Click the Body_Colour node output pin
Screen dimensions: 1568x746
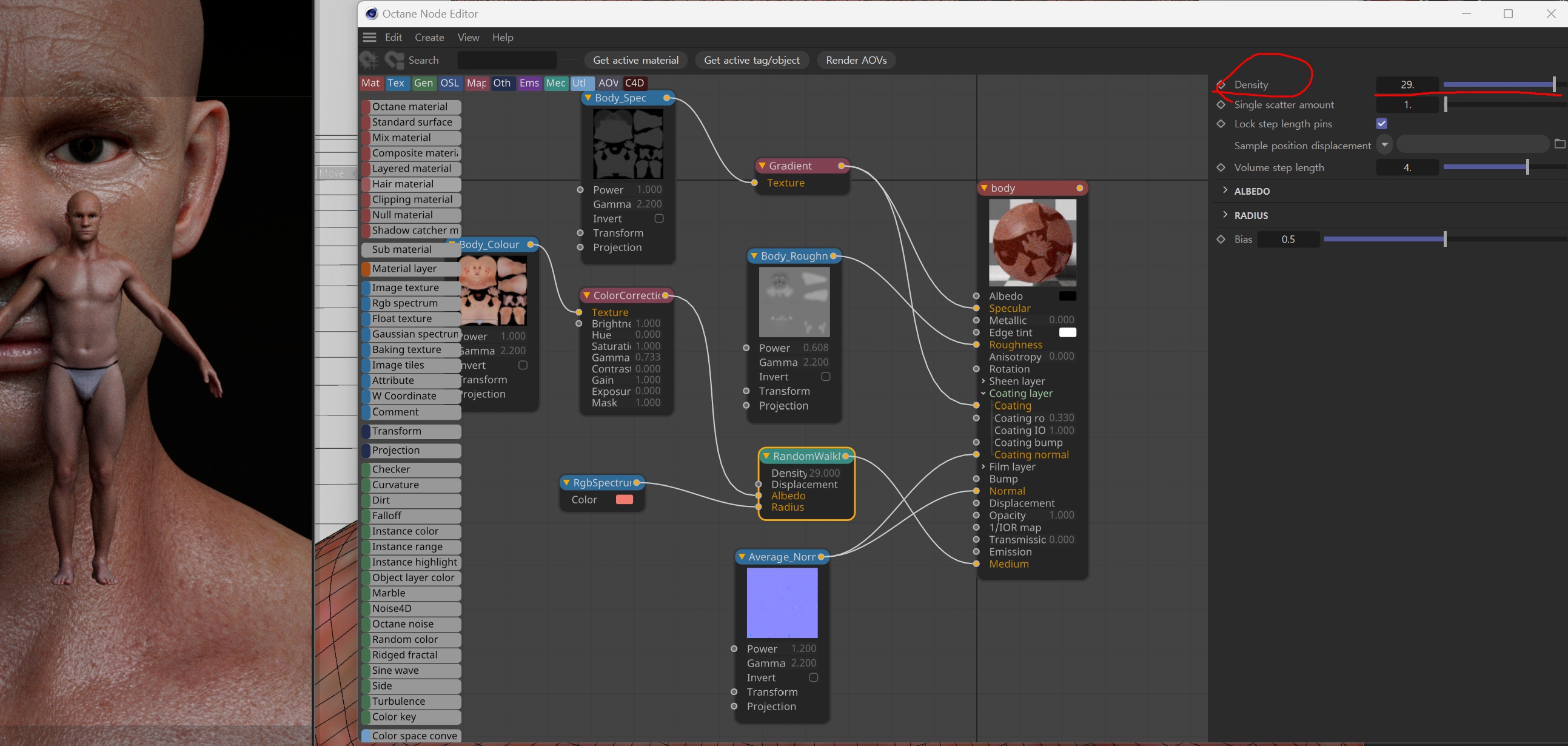[x=531, y=245]
